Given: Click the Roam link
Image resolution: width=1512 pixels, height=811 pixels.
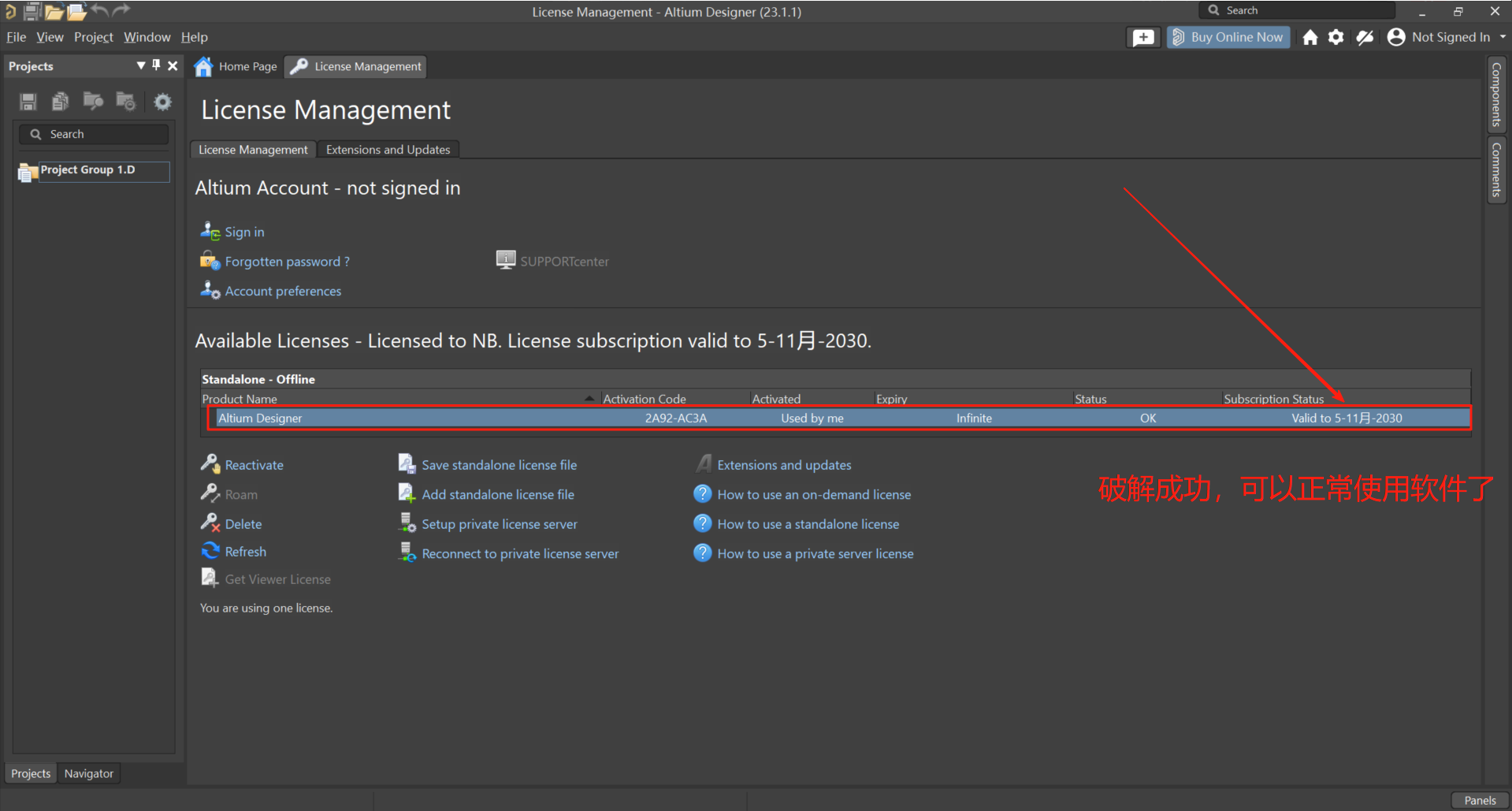Looking at the screenshot, I should [x=241, y=494].
